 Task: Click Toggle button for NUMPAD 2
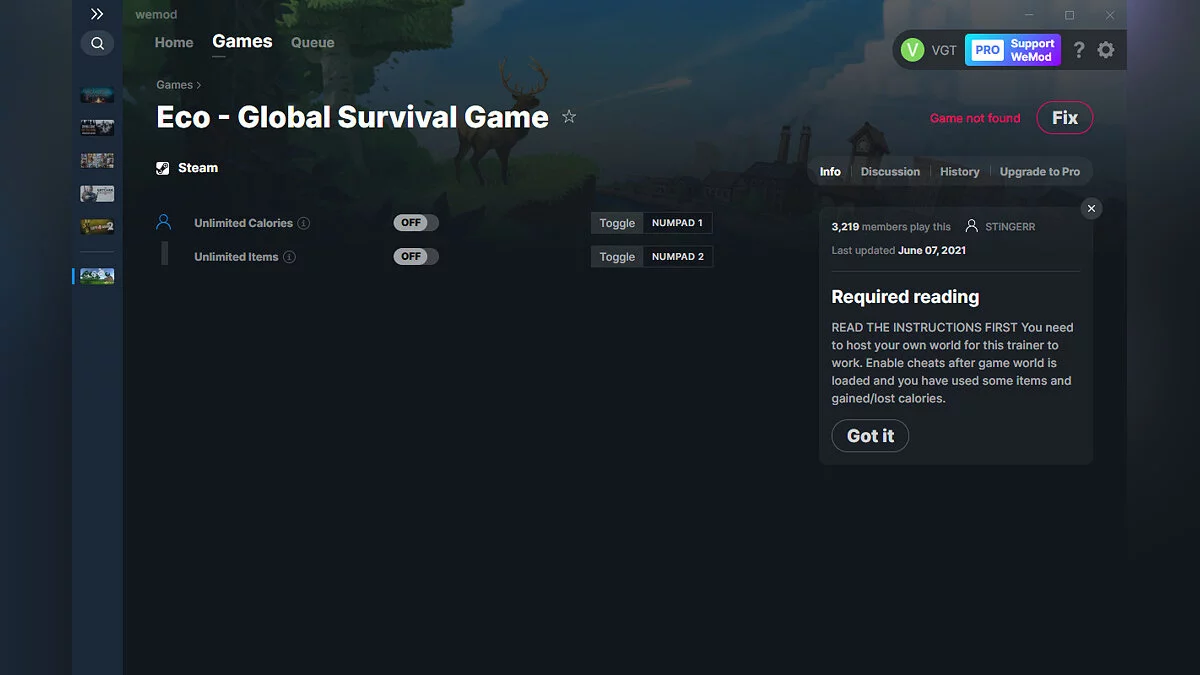[617, 257]
